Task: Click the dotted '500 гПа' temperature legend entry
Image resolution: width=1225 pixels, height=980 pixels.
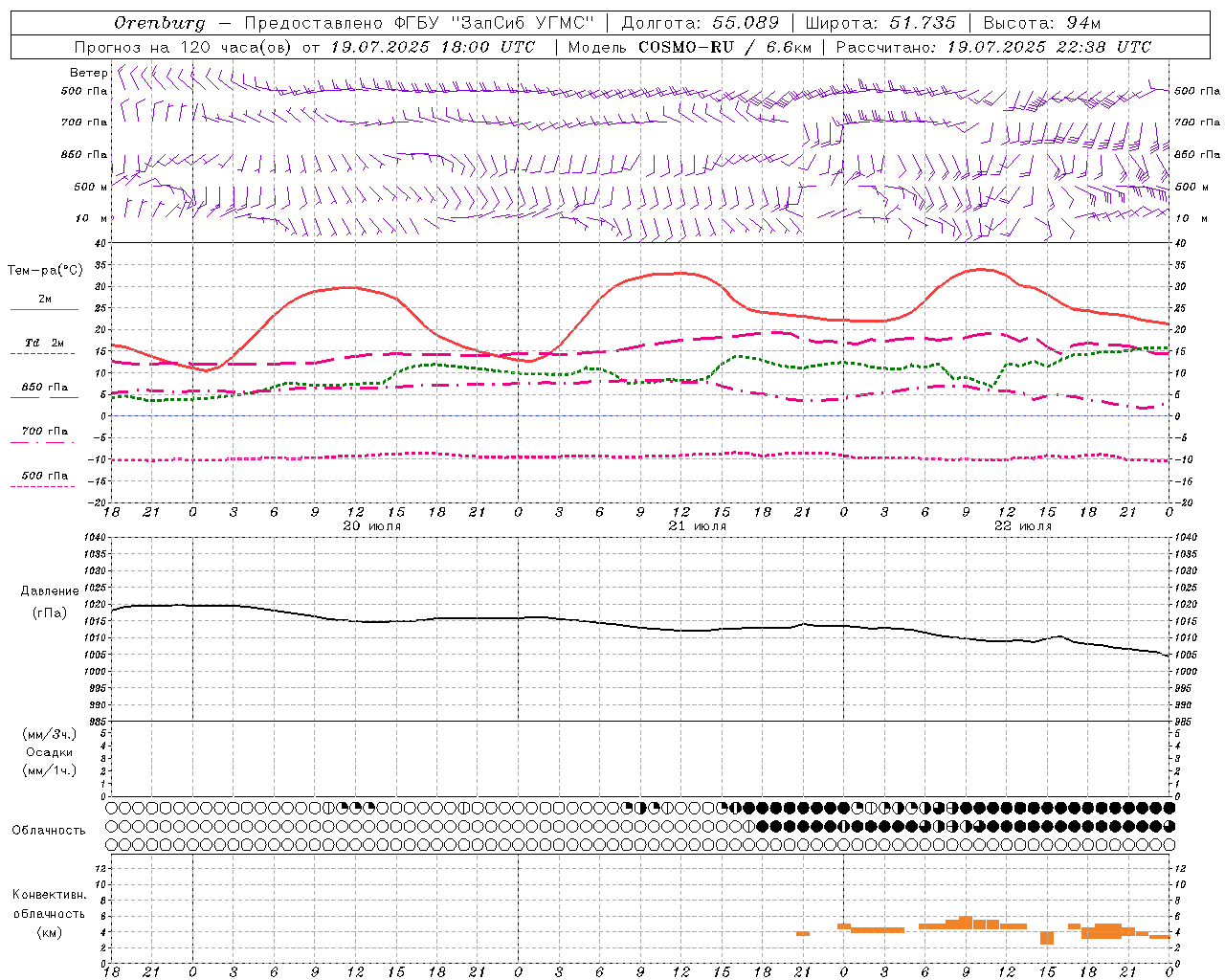Action: point(45,476)
